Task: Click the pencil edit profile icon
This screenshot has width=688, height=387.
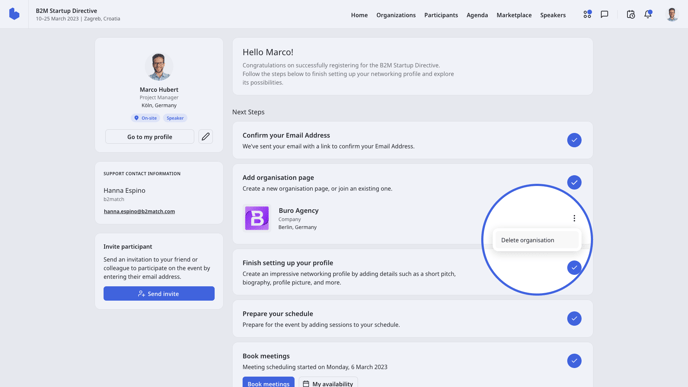Action: [205, 136]
